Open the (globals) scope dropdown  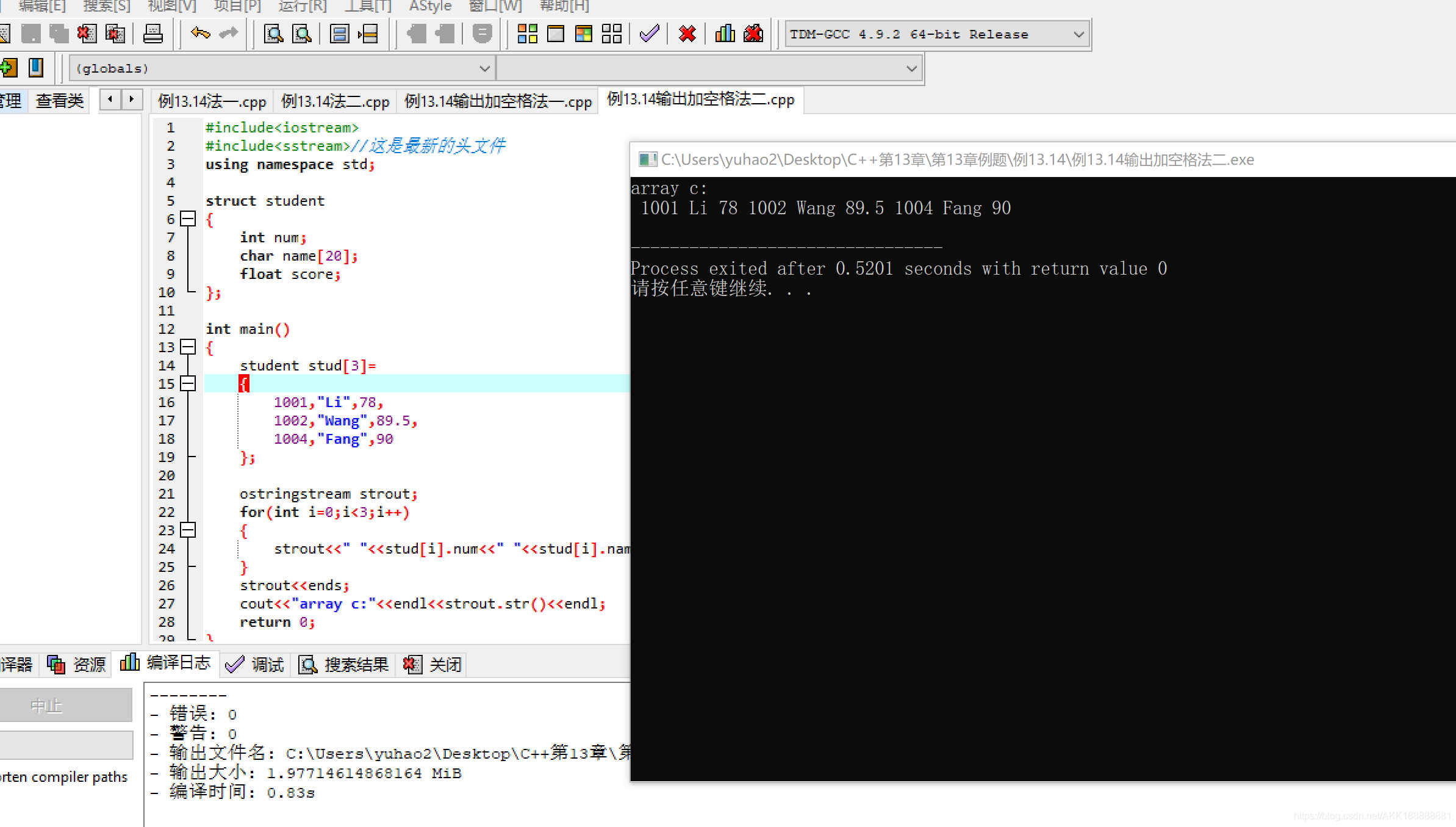[282, 68]
